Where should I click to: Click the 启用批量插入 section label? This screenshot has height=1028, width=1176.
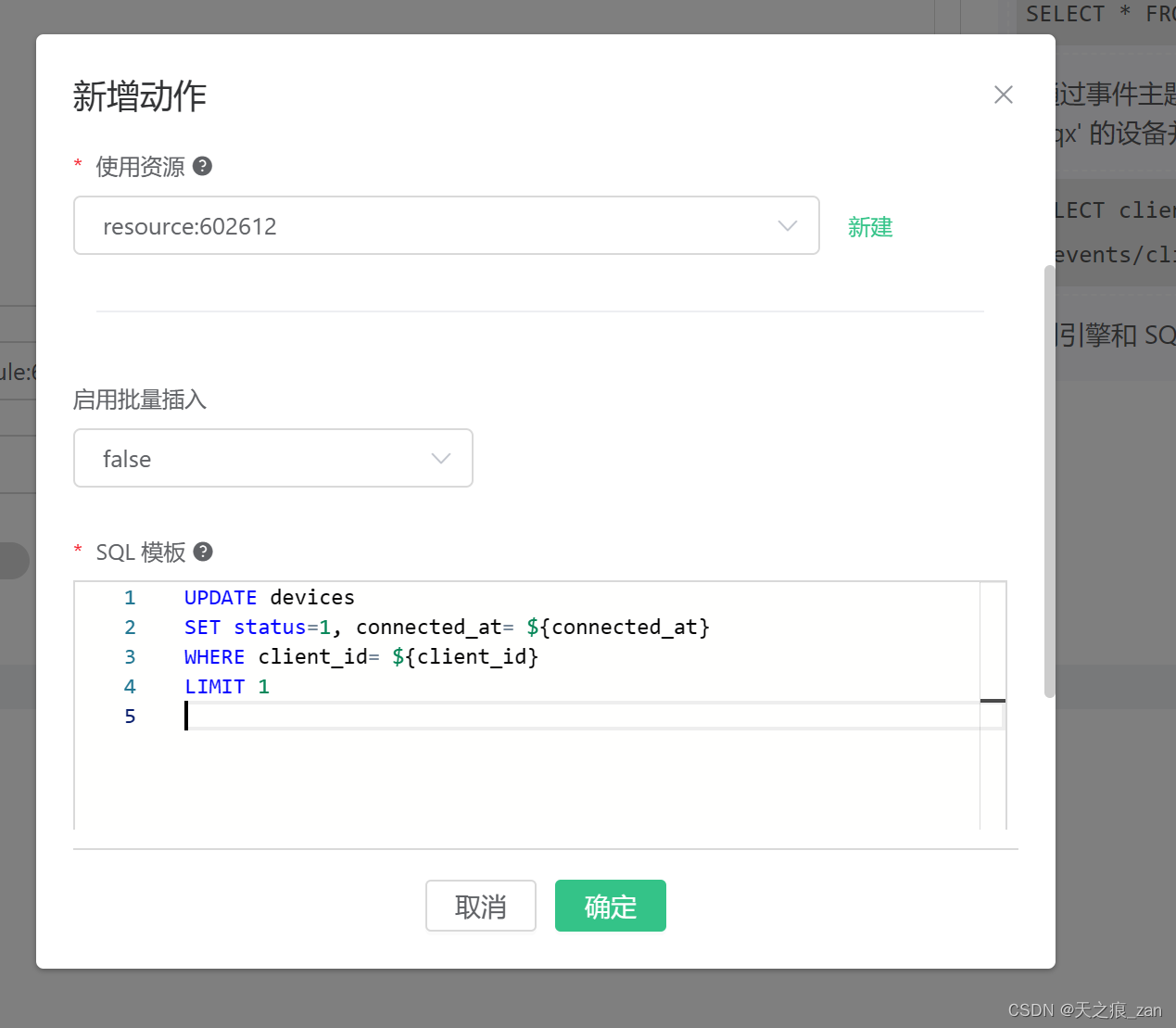click(139, 400)
